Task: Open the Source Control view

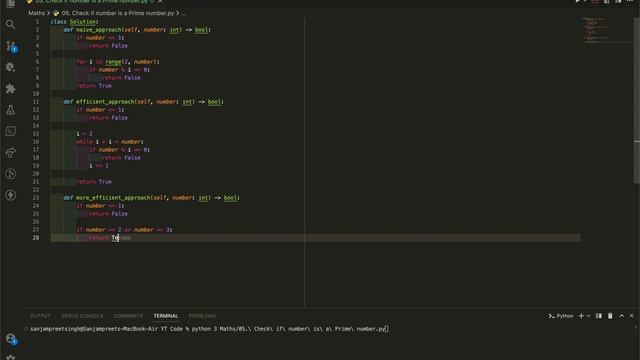Action: point(11,46)
